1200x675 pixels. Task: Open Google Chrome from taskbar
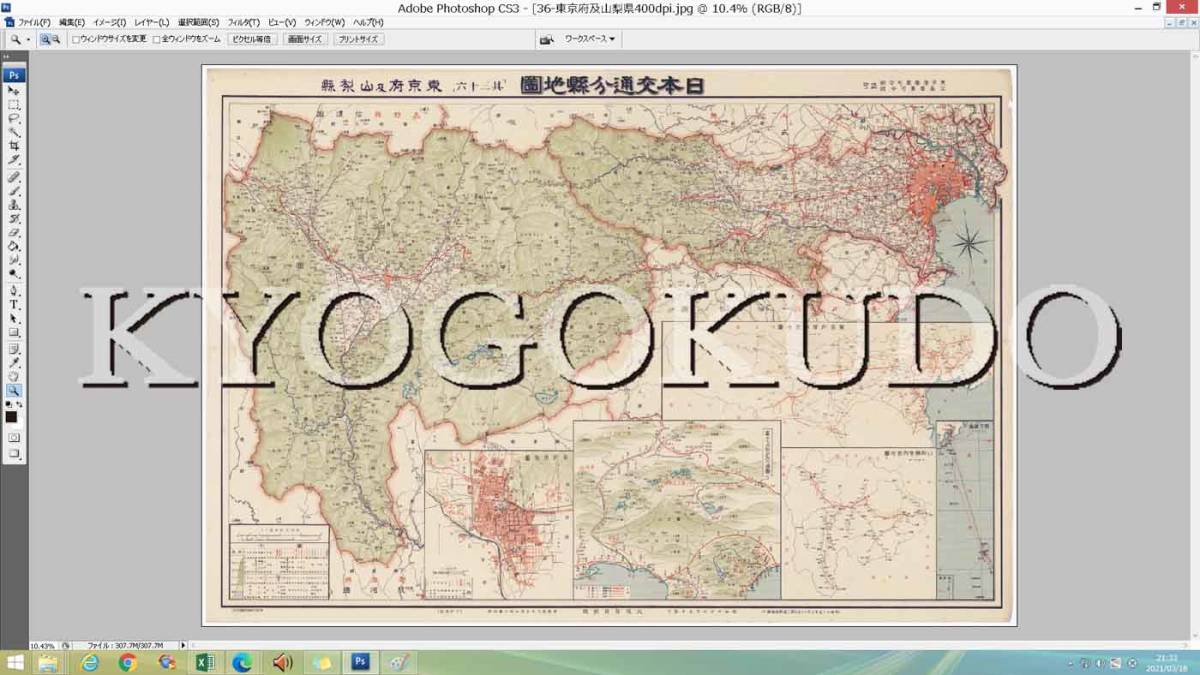tap(127, 663)
